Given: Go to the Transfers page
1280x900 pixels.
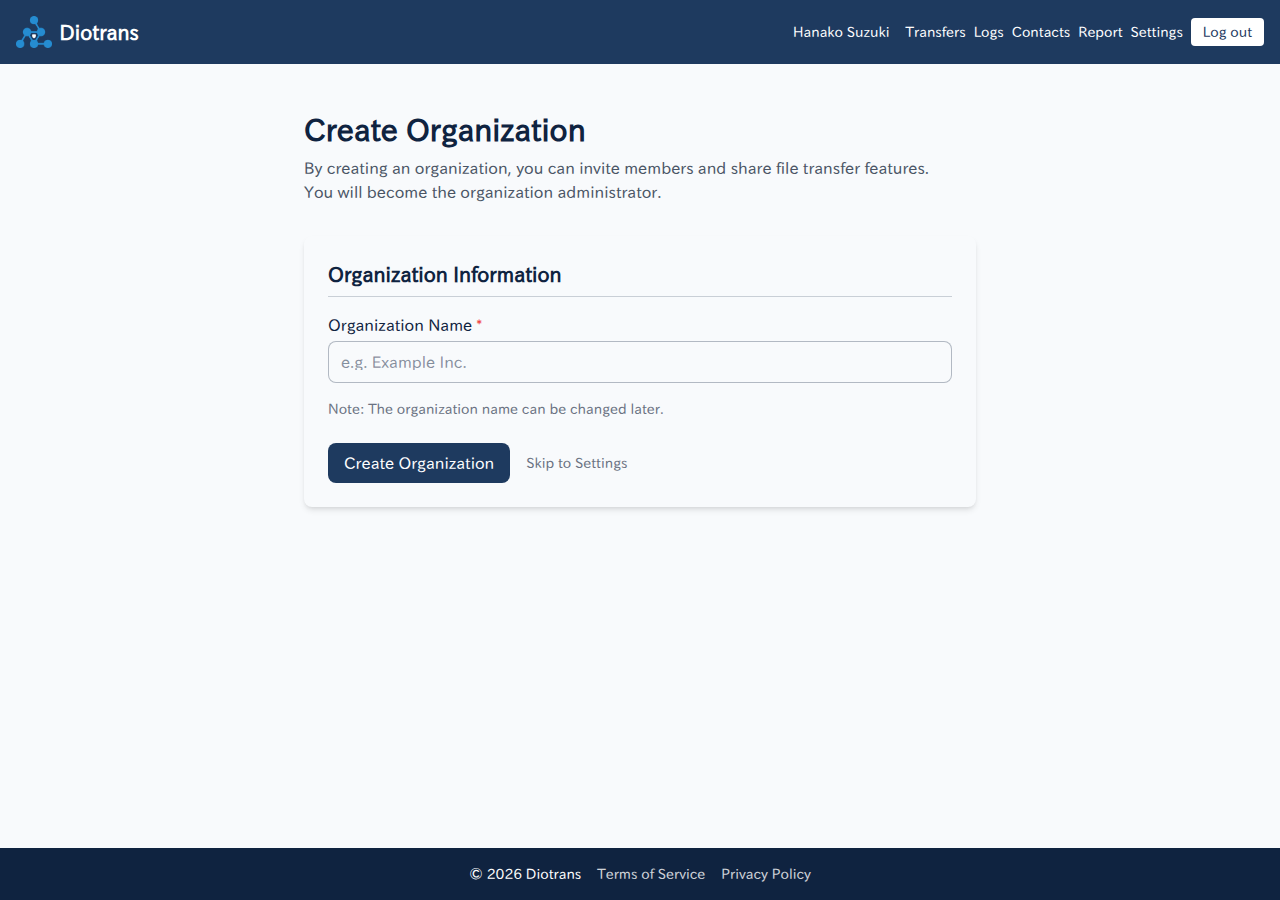Looking at the screenshot, I should [935, 32].
